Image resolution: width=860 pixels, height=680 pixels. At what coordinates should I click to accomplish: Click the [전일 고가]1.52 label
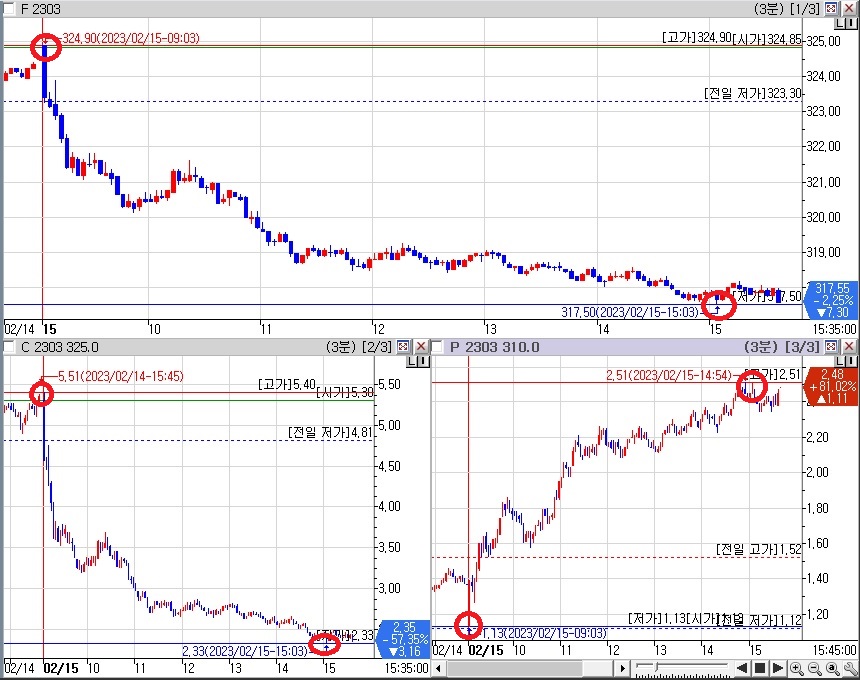tap(759, 549)
